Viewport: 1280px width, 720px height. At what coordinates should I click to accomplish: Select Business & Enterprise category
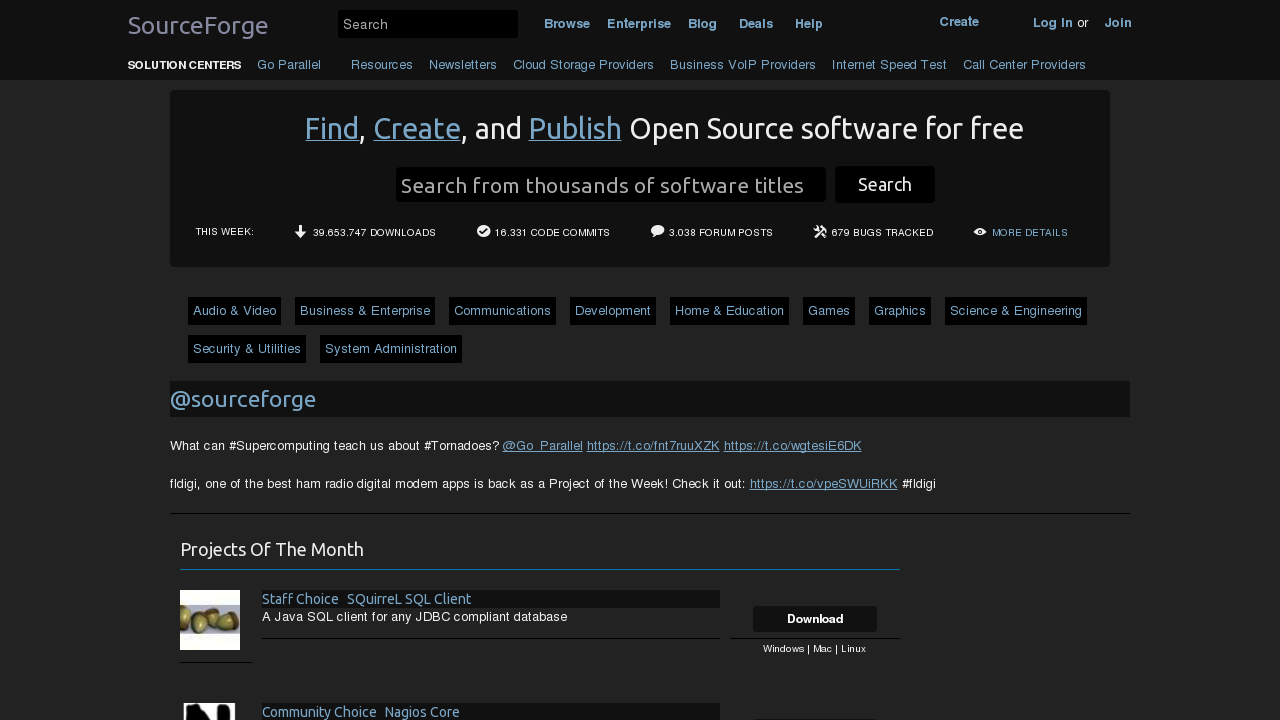[x=365, y=311]
